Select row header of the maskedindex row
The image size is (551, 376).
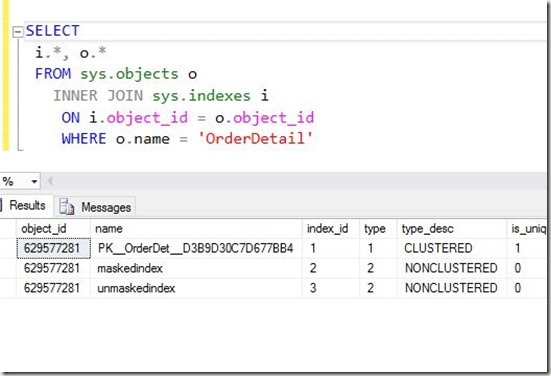(x=8, y=269)
